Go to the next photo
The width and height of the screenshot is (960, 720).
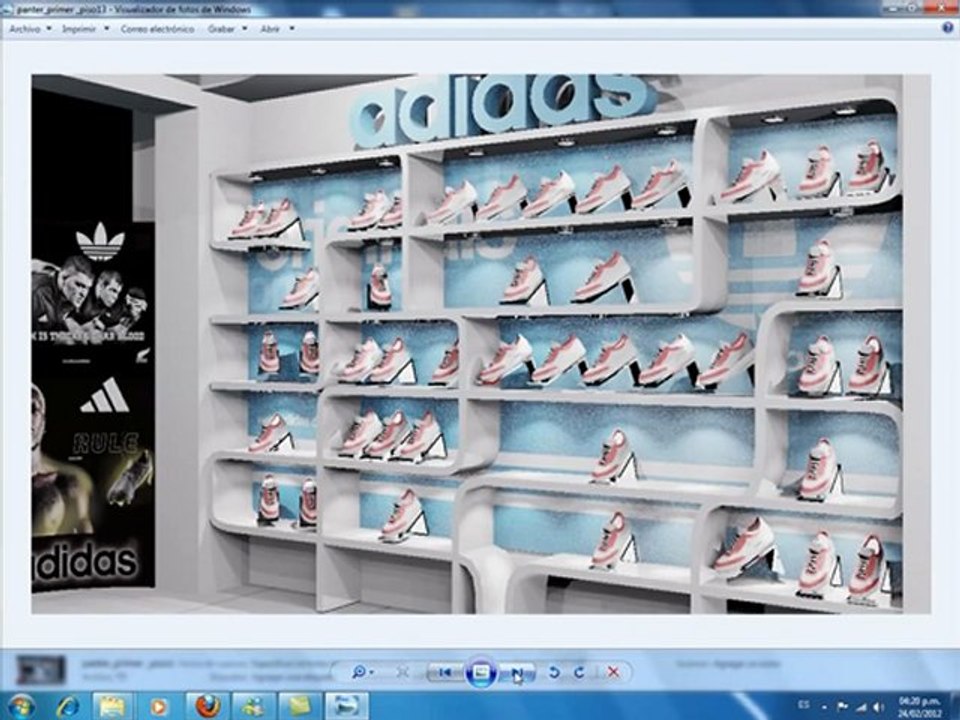pyautogui.click(x=517, y=673)
